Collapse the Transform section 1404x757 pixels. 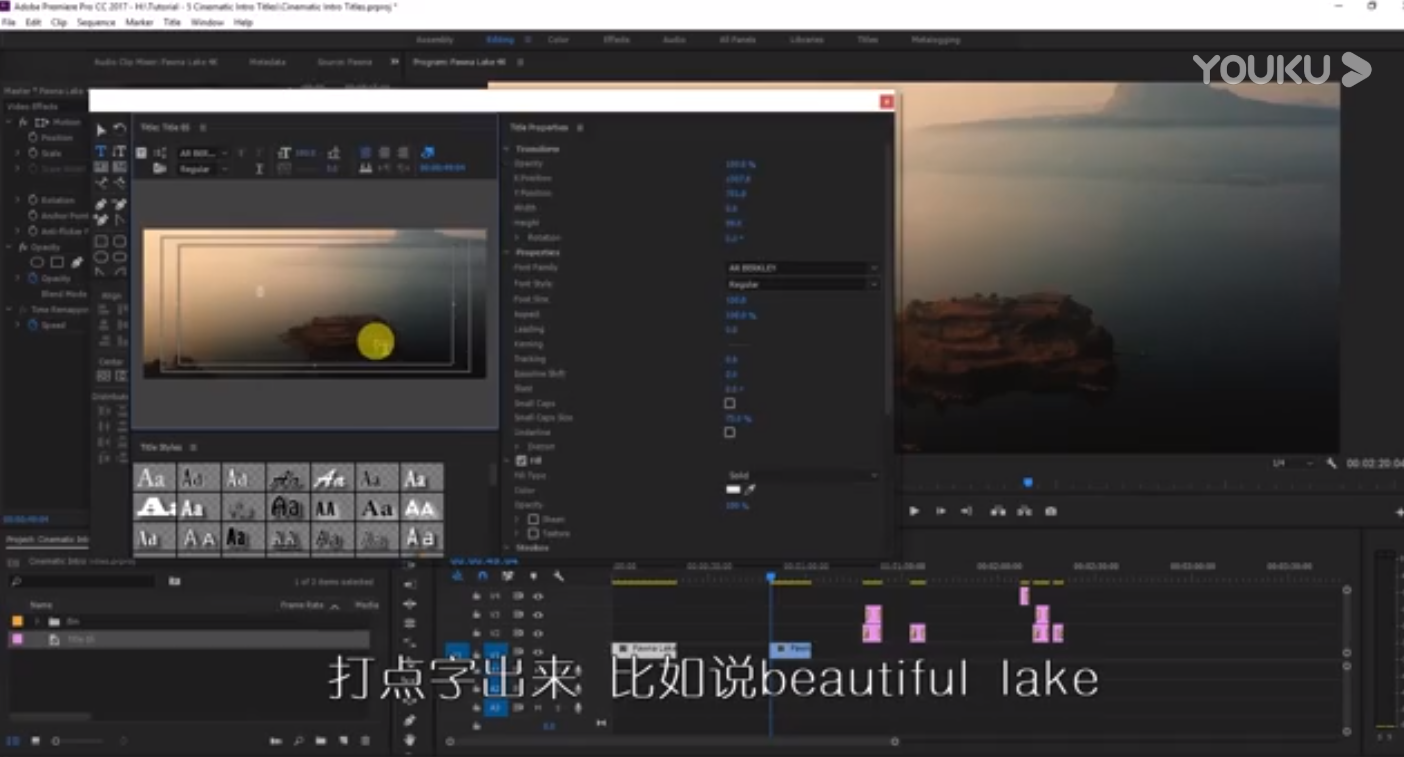click(x=507, y=149)
